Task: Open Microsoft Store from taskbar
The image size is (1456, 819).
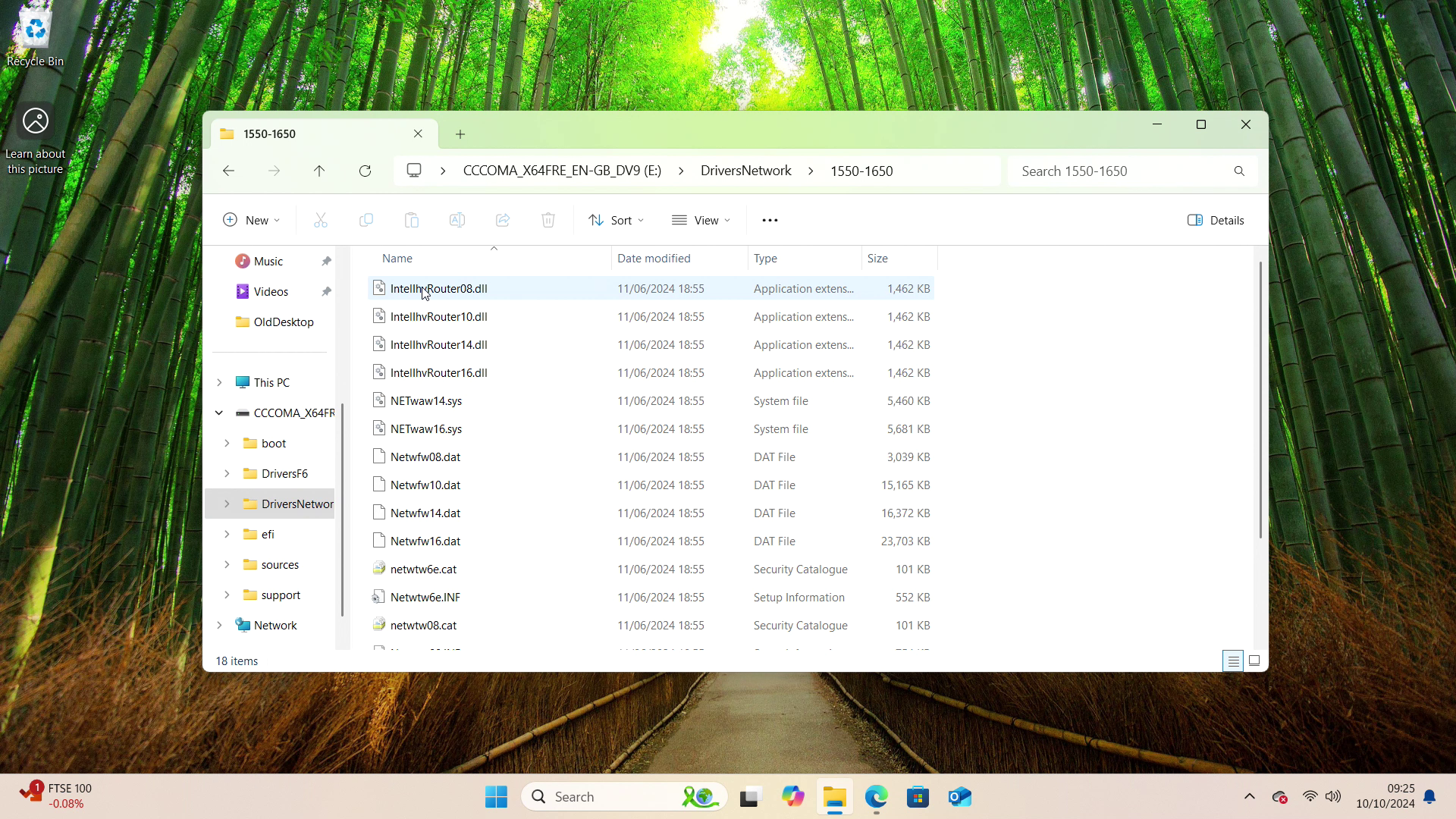Action: [x=918, y=796]
